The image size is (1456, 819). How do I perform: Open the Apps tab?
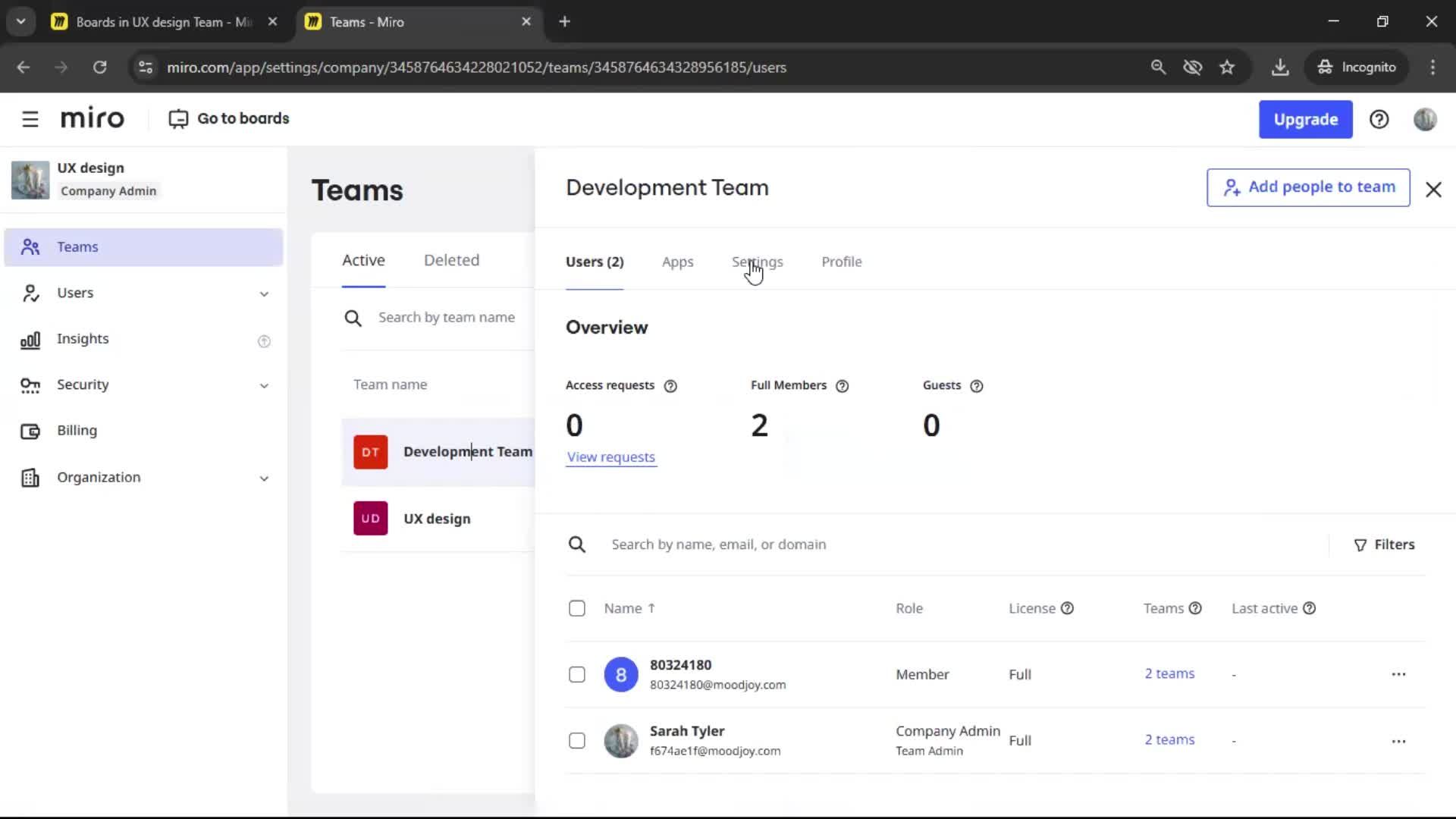(677, 262)
